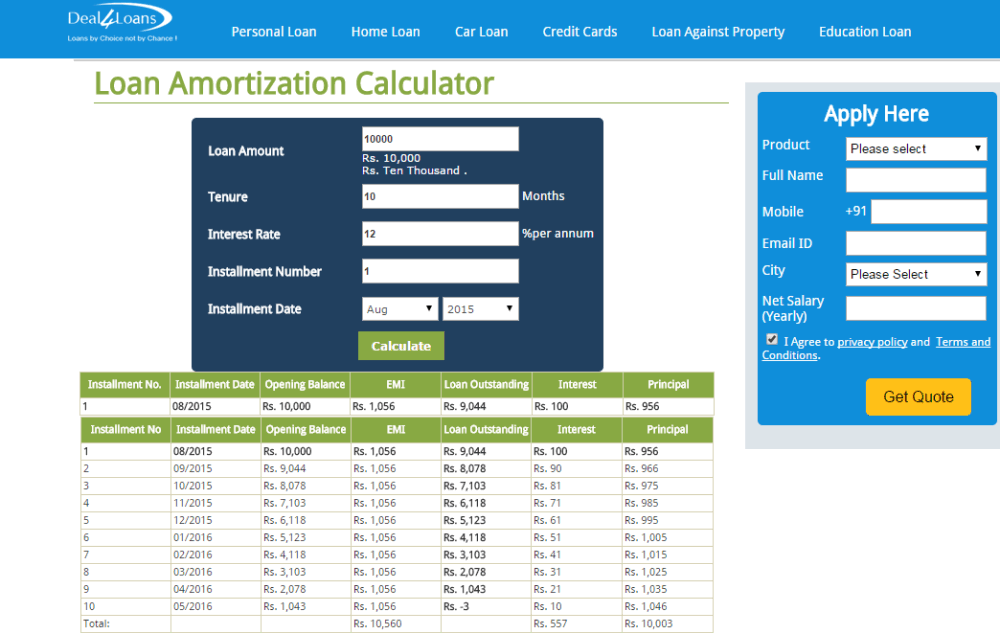Click the Deal4Loans logo
This screenshot has height=634, width=1000.
[121, 24]
